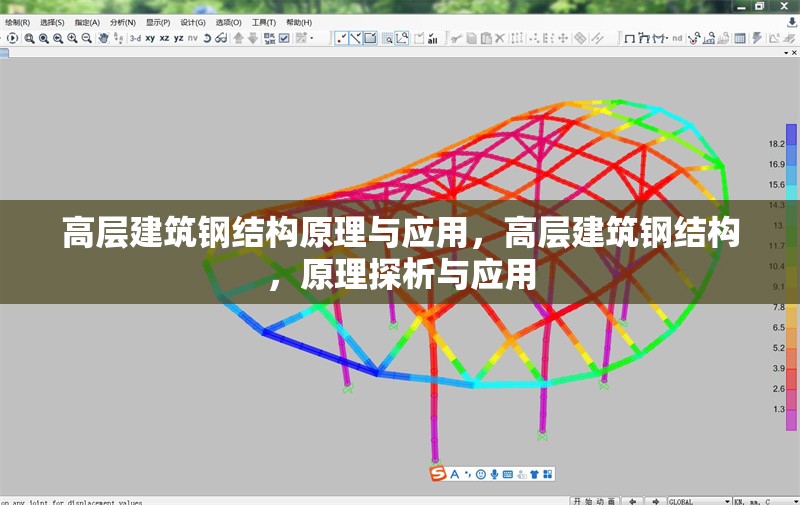Open the 分析(N) menu
Viewport: 800px width, 505px height.
[x=122, y=23]
